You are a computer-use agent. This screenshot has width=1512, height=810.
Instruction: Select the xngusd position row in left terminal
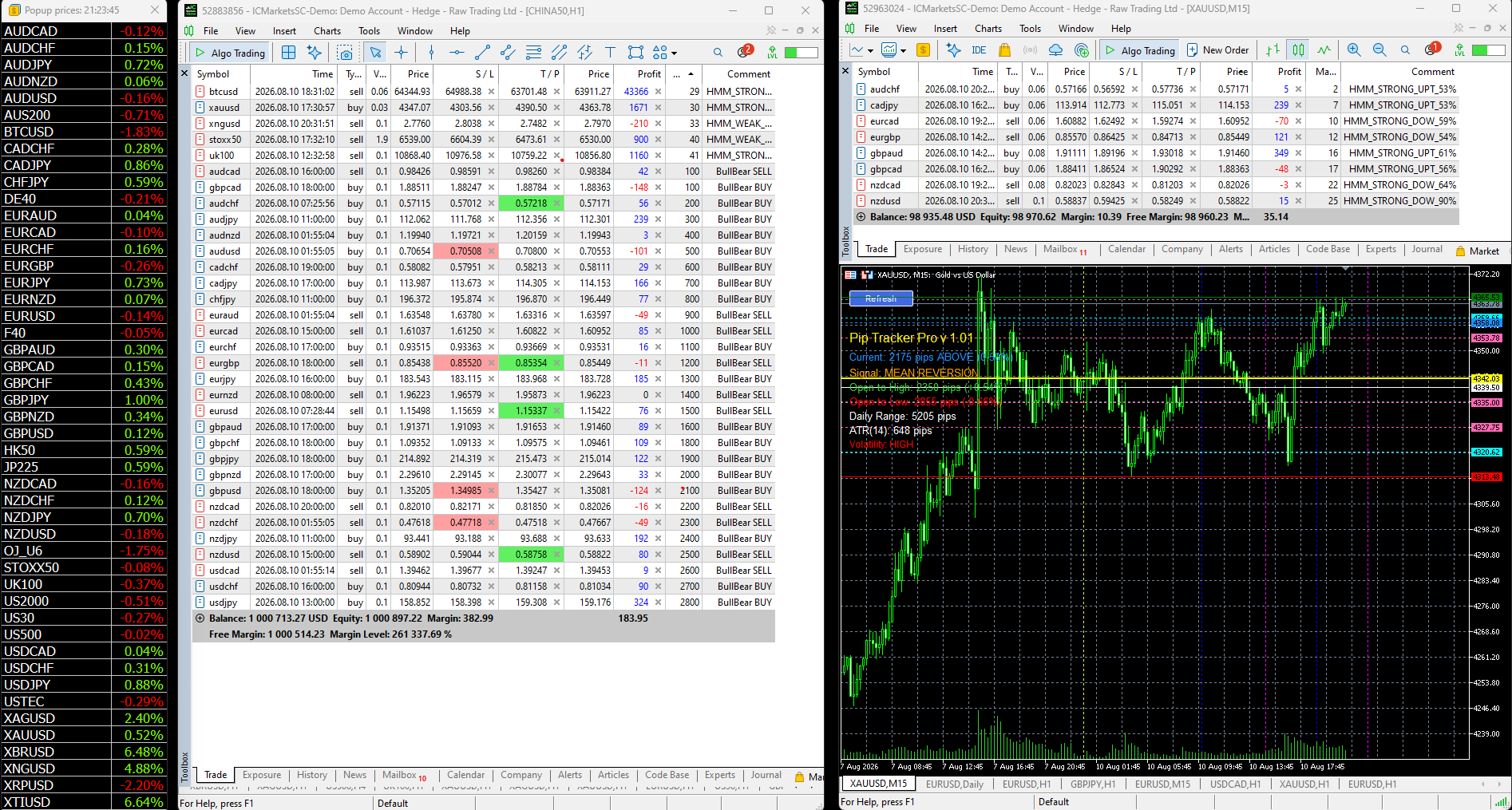coord(484,124)
